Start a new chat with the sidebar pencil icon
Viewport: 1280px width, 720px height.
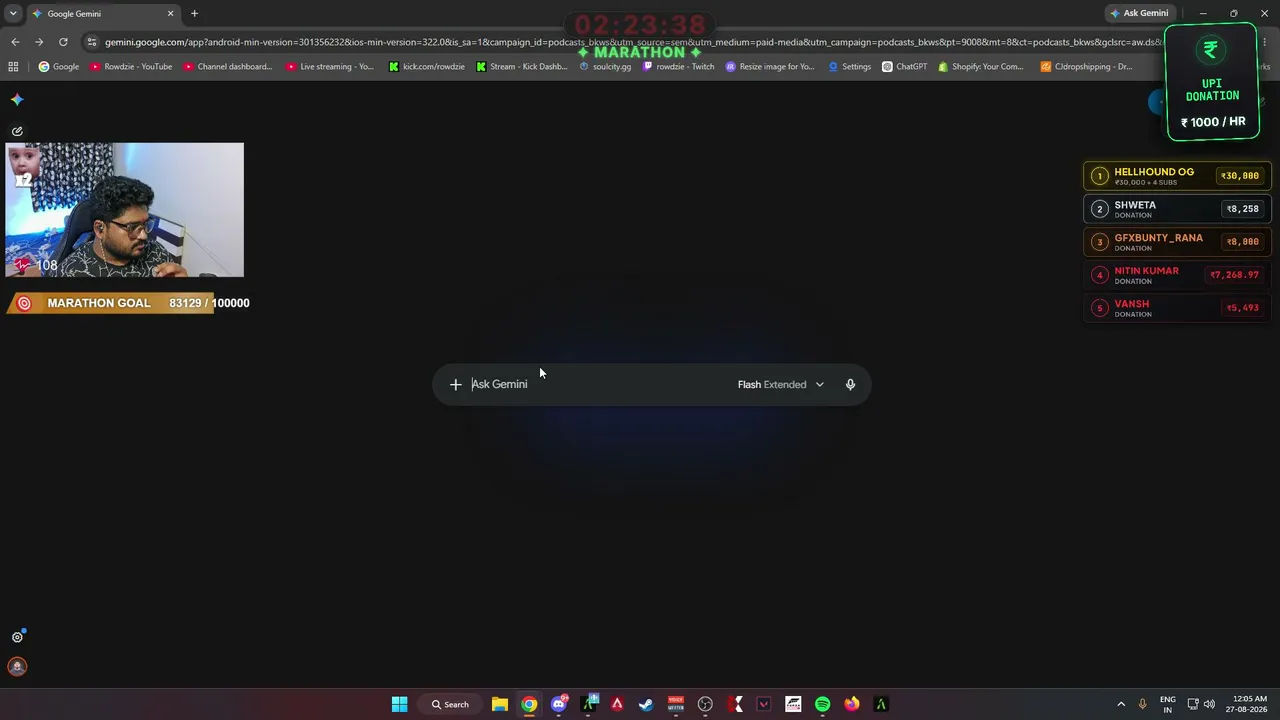coord(17,131)
